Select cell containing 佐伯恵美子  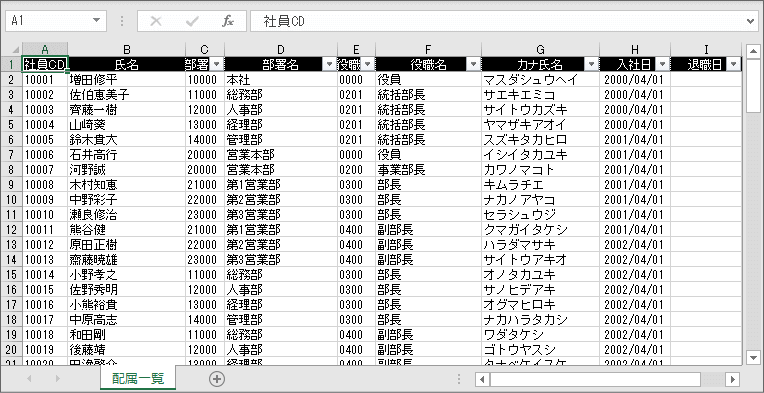pyautogui.click(x=127, y=95)
